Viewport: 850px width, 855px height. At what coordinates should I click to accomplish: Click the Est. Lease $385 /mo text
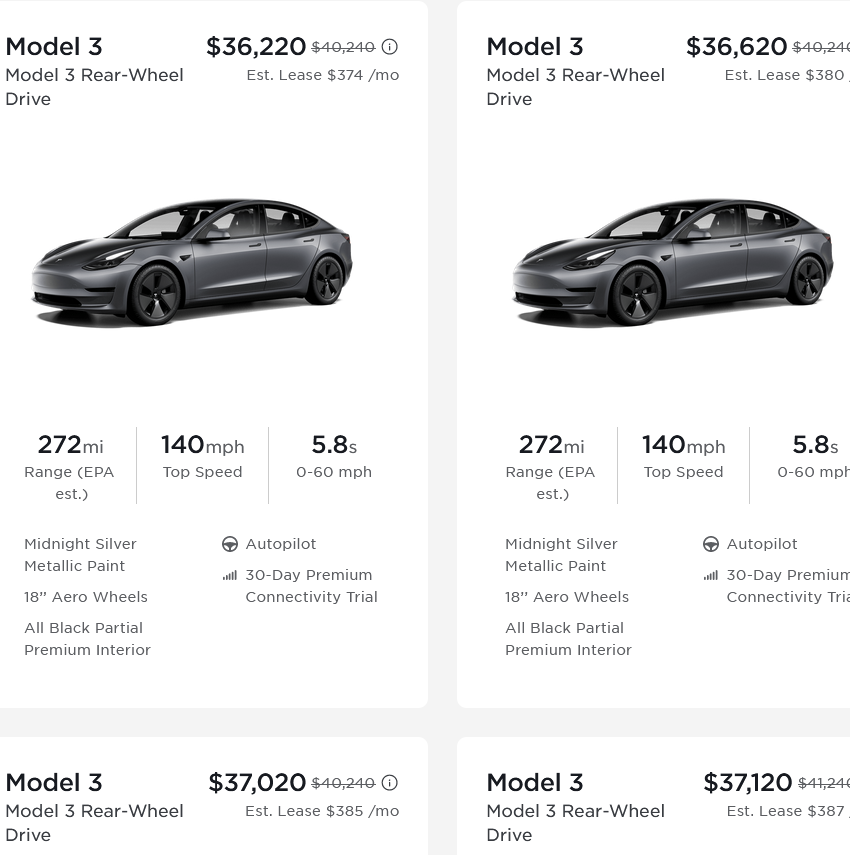(x=322, y=811)
